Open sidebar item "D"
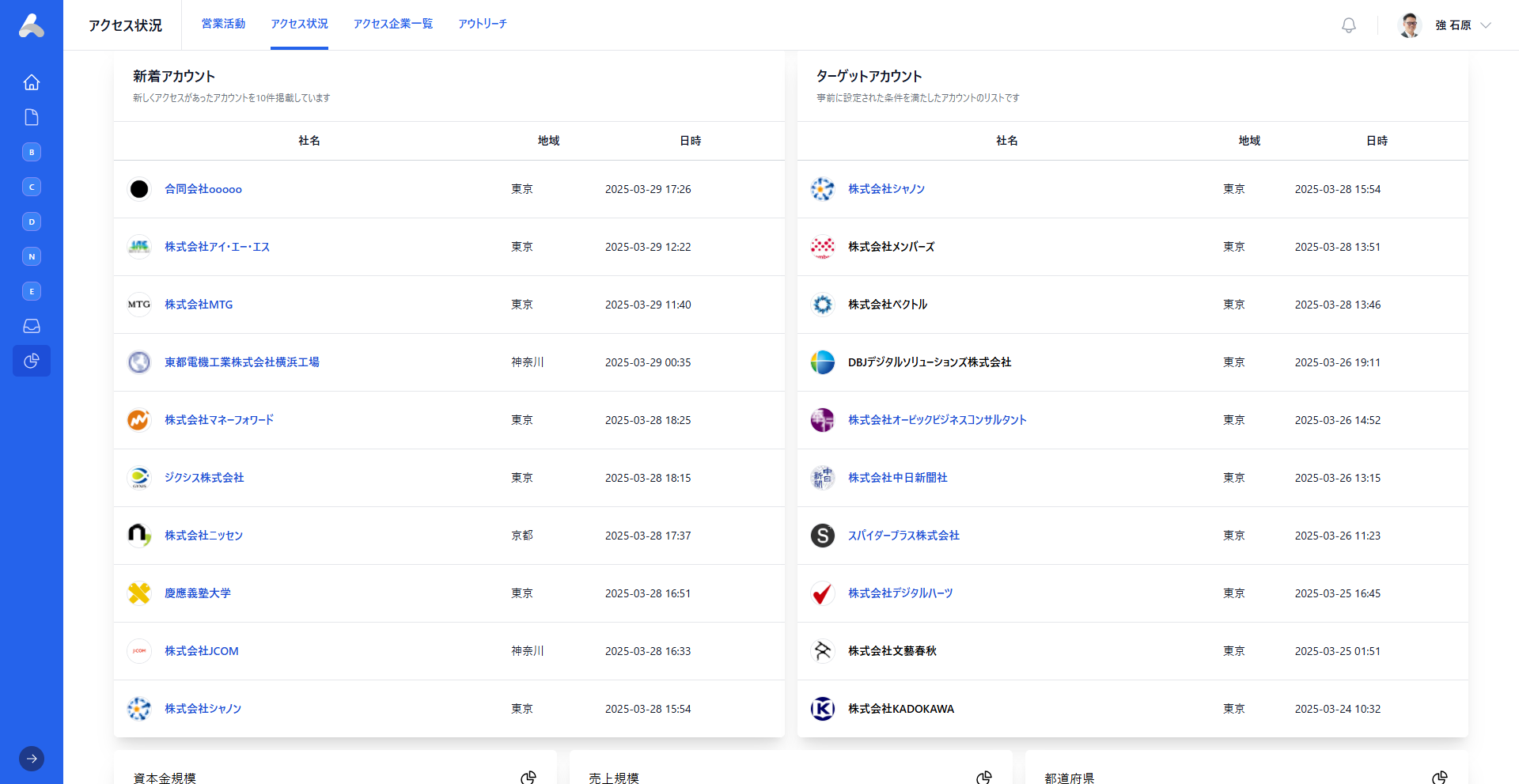This screenshot has width=1519, height=784. [x=31, y=222]
